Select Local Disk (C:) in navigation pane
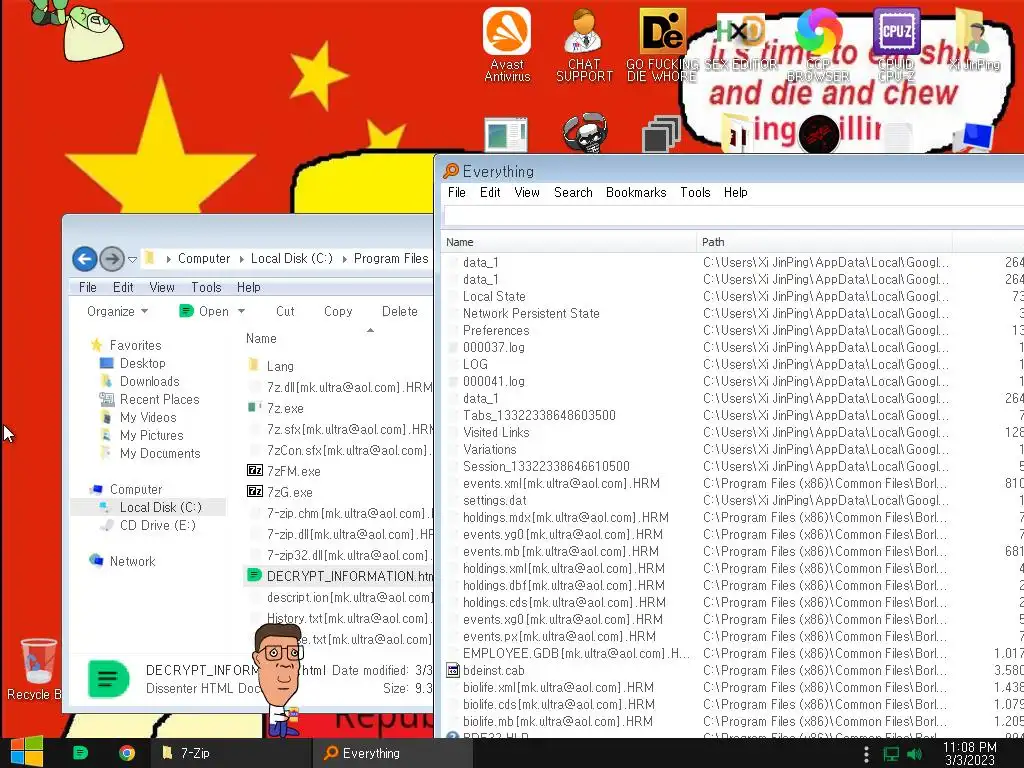Image resolution: width=1024 pixels, height=768 pixels. pyautogui.click(x=161, y=507)
